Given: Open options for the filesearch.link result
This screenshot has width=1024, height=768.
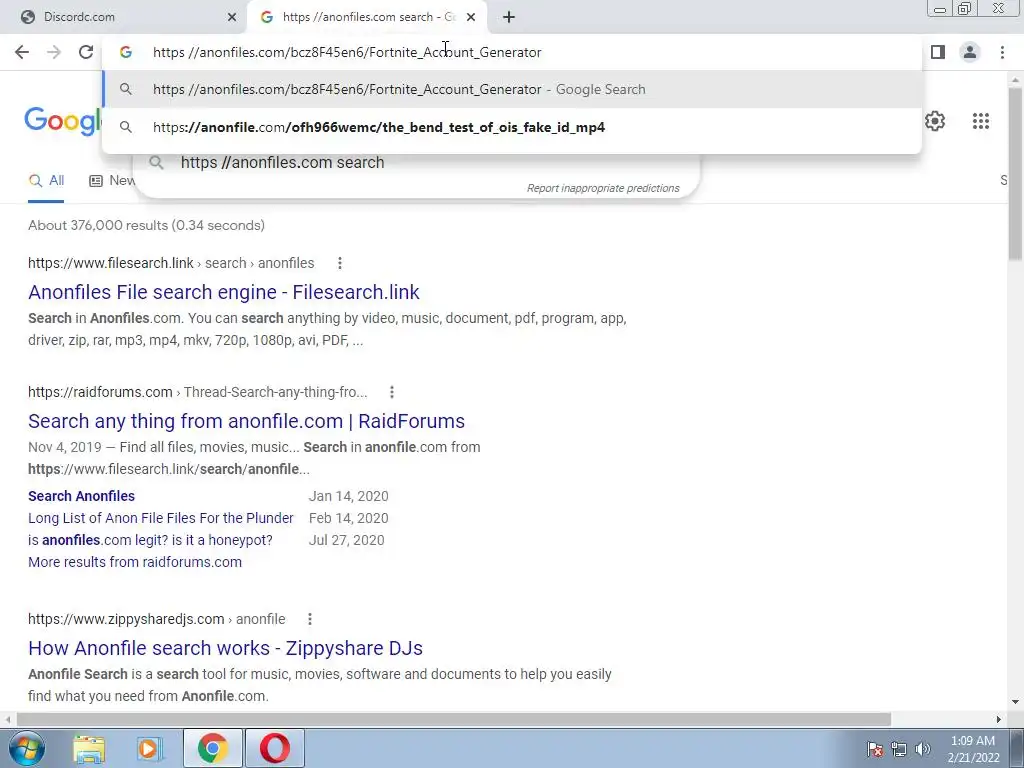Looking at the screenshot, I should point(340,263).
